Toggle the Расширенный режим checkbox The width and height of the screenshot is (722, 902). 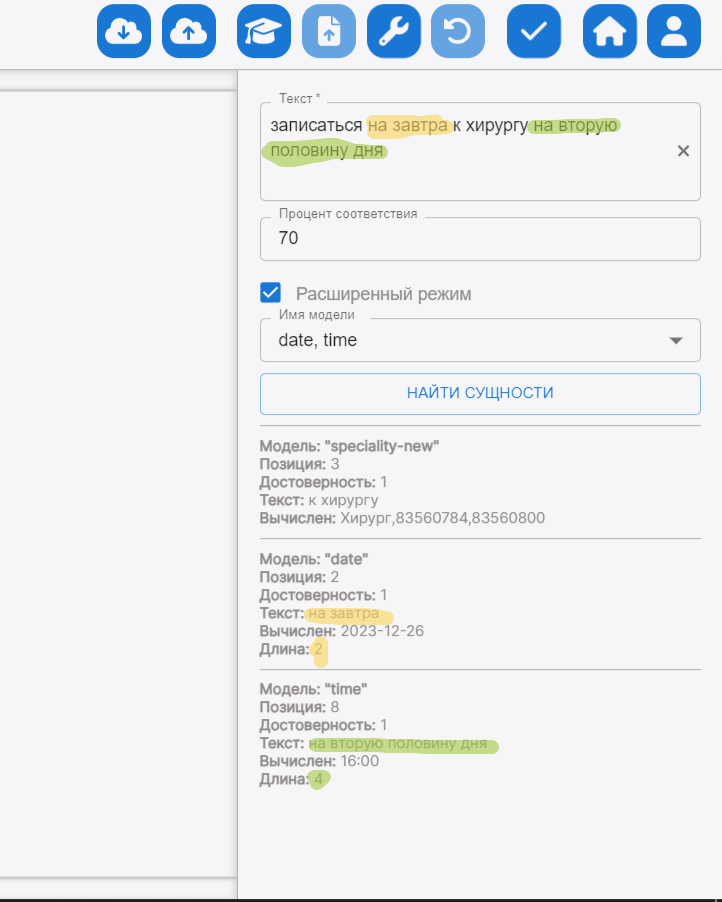tap(270, 293)
